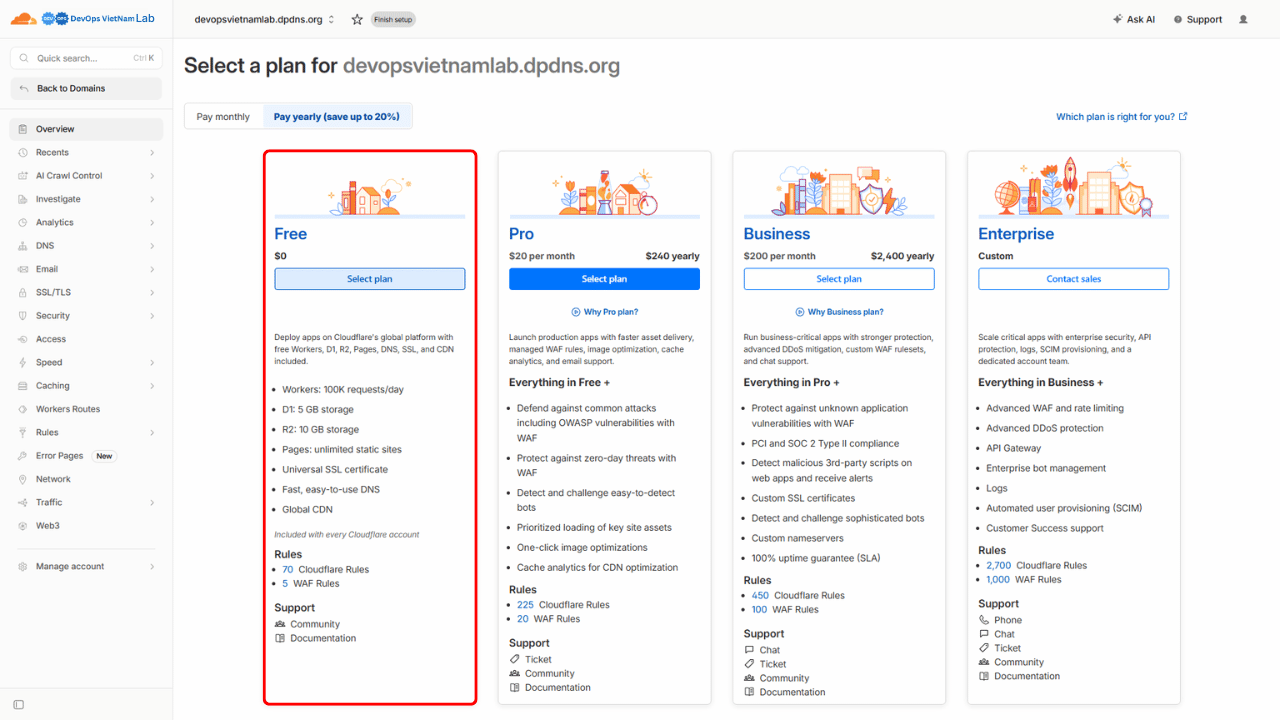Expand the Security chevron
Viewport: 1280px width, 720px height.
(152, 316)
